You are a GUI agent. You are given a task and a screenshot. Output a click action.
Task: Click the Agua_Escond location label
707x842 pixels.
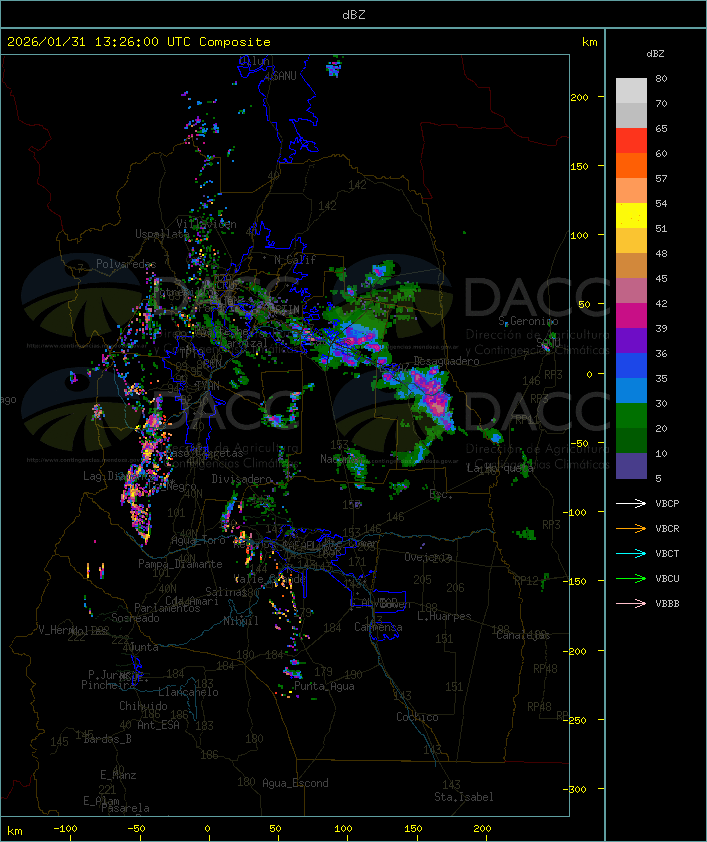[295, 783]
